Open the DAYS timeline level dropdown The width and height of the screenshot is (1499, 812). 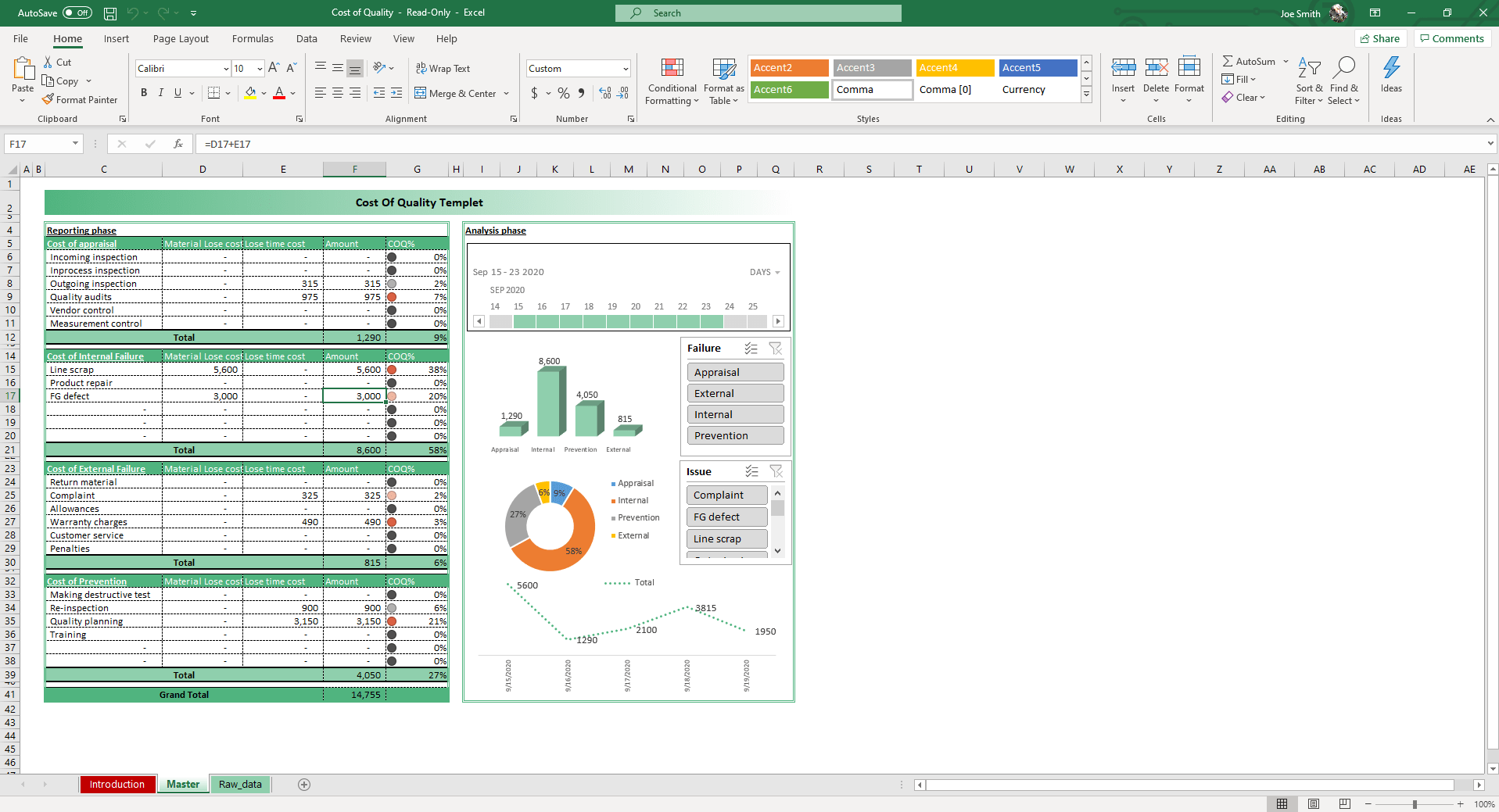coord(765,272)
